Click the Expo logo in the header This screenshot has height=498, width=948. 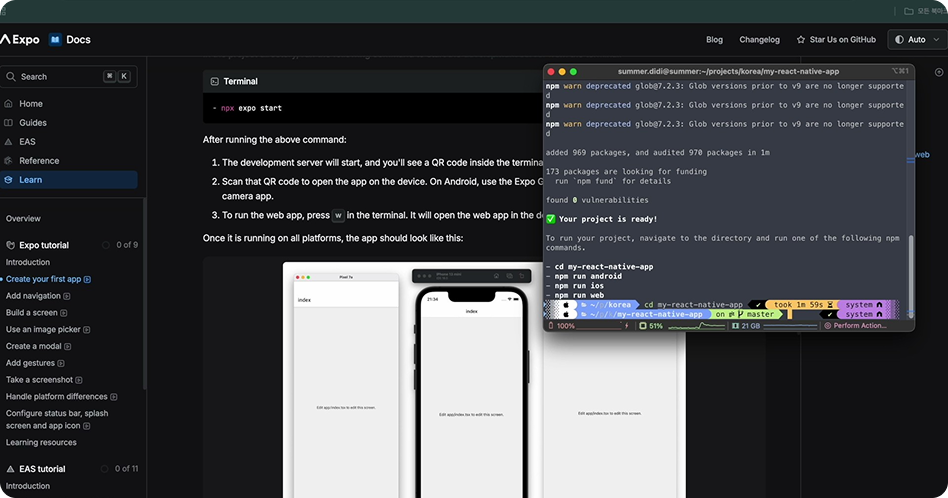(20, 40)
